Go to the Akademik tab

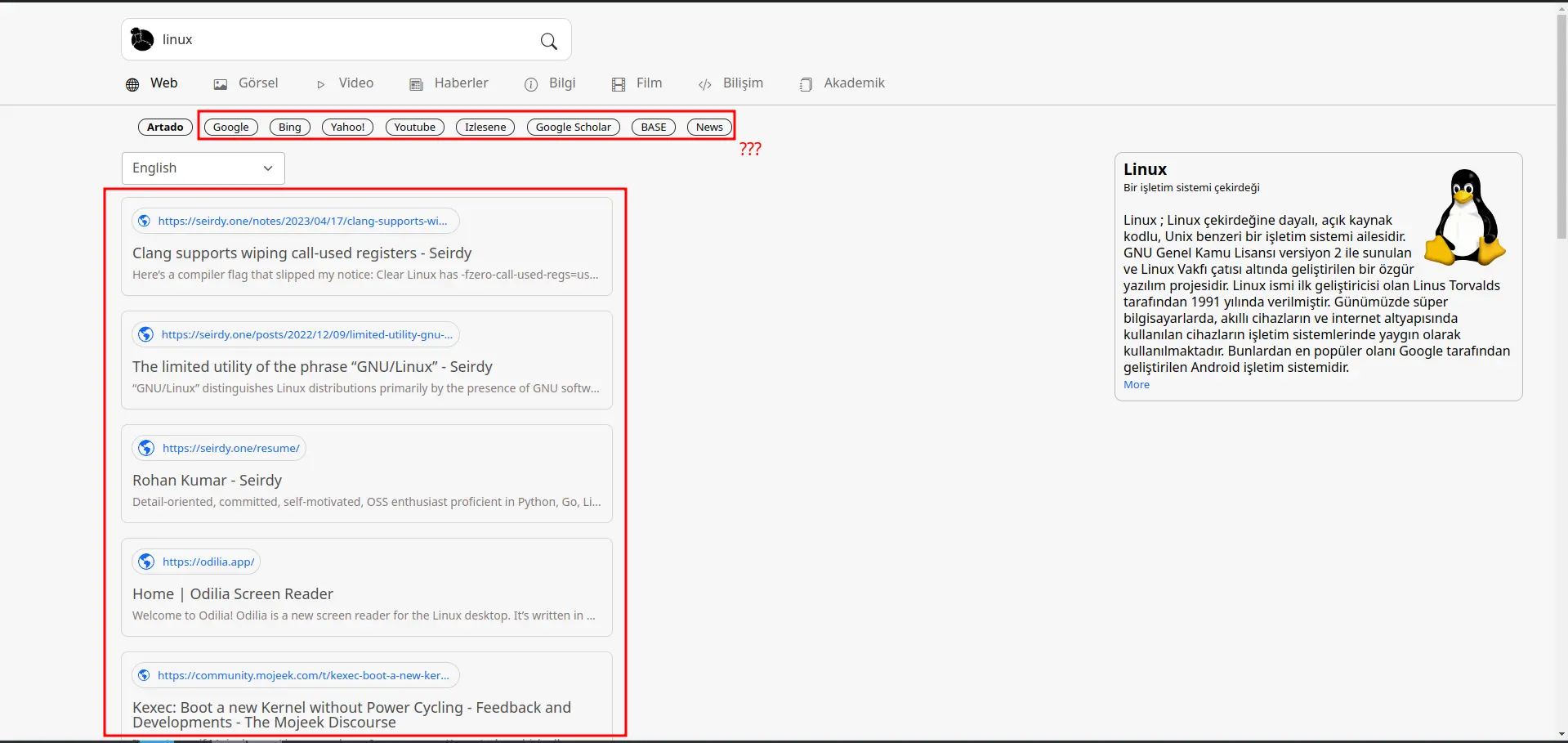click(x=842, y=83)
